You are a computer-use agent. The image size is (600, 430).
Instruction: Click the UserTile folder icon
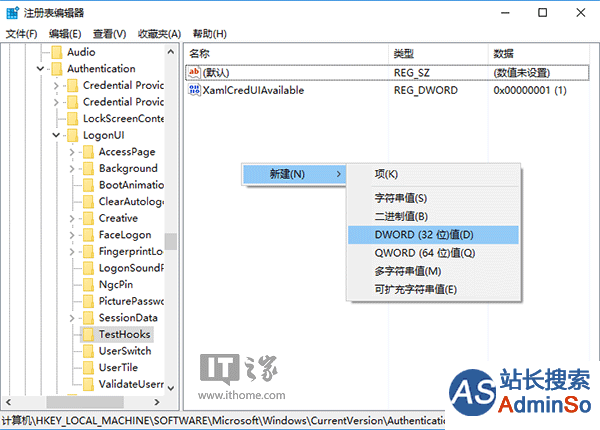tap(88, 367)
